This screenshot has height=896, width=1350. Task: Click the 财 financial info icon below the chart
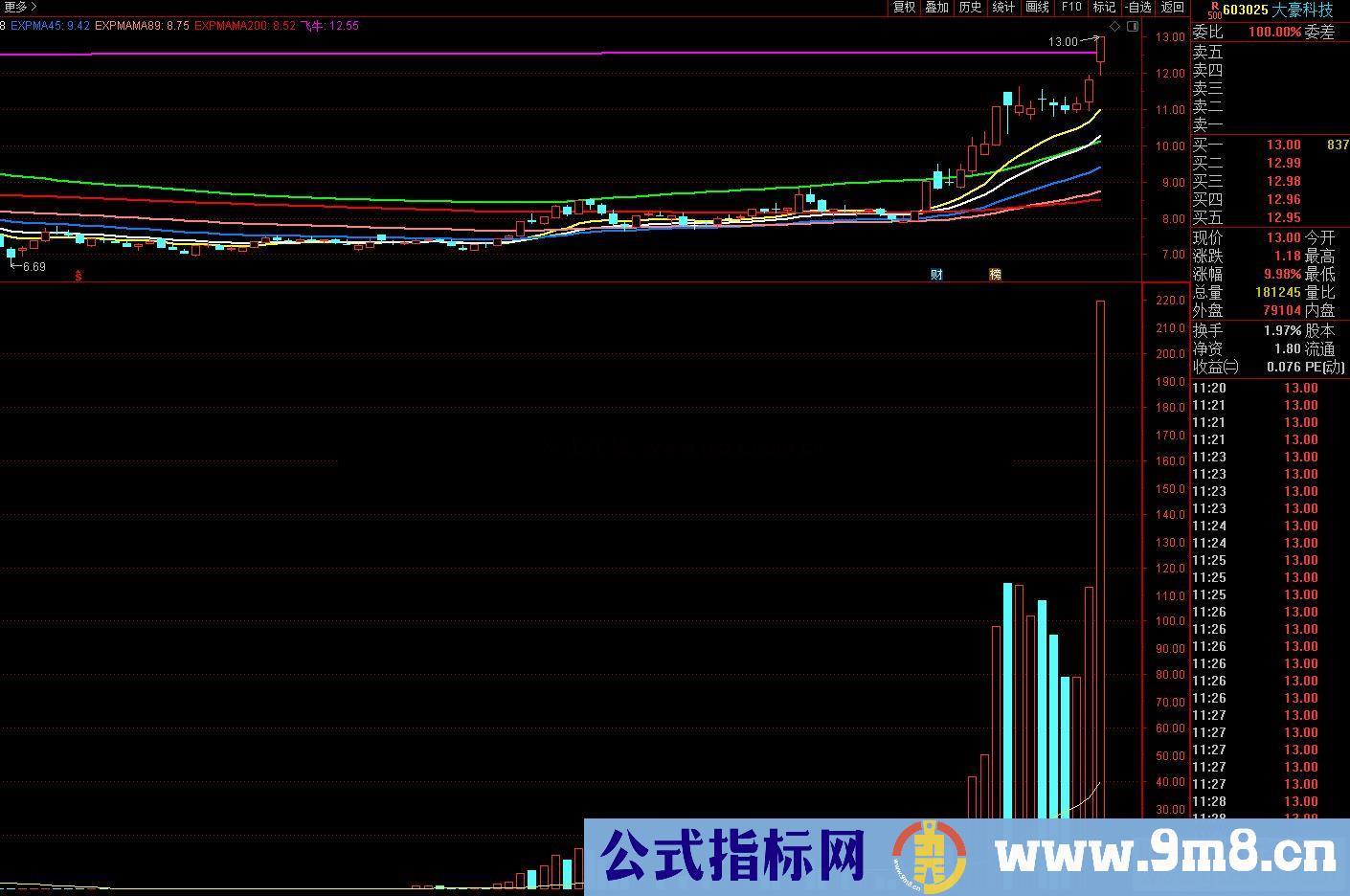(x=935, y=275)
